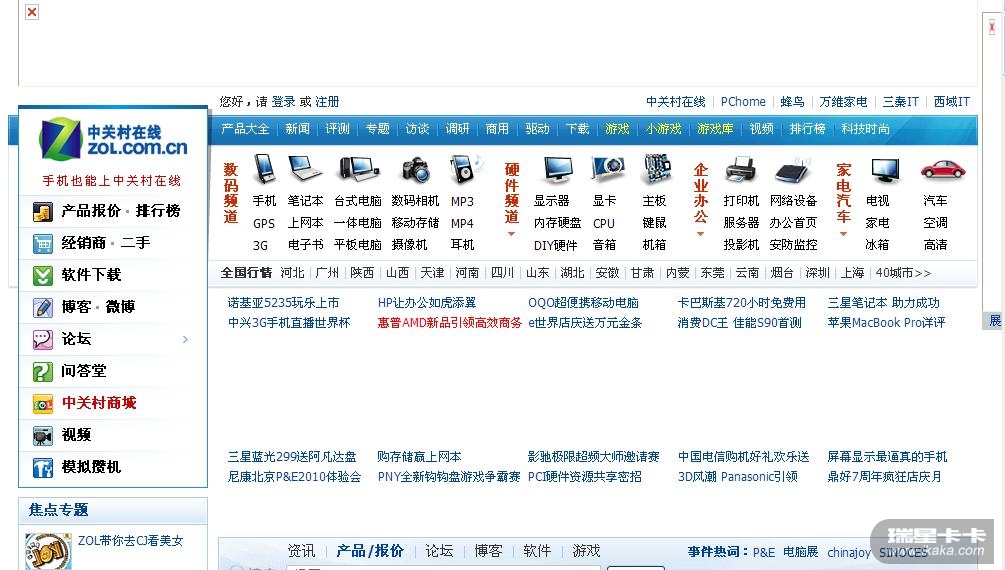Open the 安防监控 category link
The image size is (1005, 570).
[x=793, y=245]
